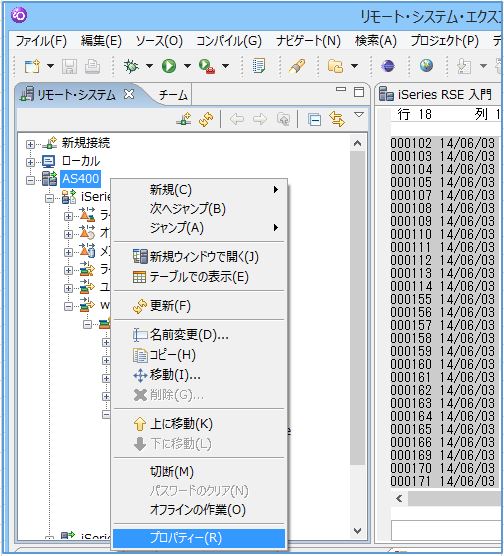Click the Debug bug icon
The image size is (504, 556).
(131, 66)
